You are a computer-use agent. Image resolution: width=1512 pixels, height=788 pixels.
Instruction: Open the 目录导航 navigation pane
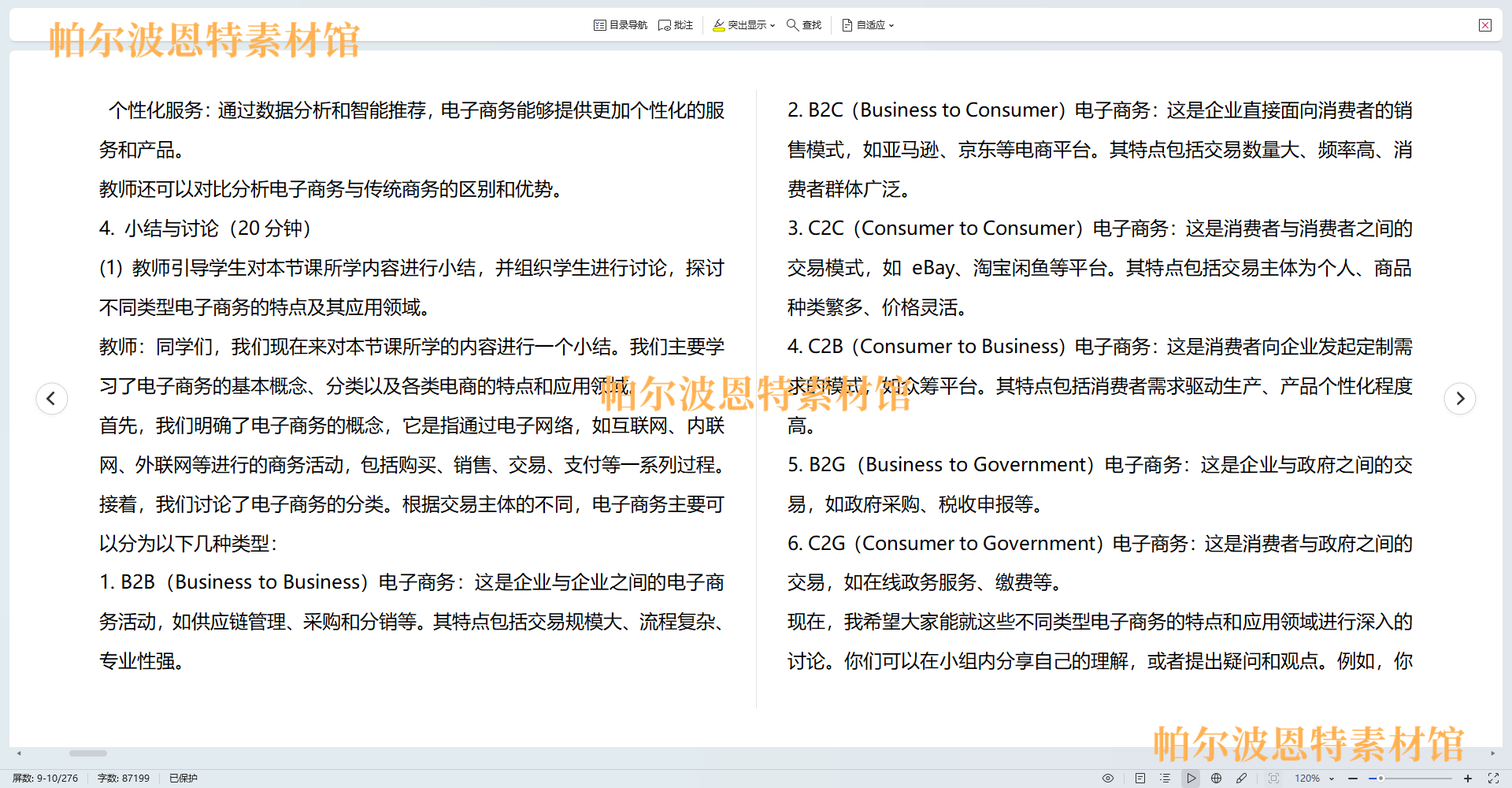tap(621, 25)
